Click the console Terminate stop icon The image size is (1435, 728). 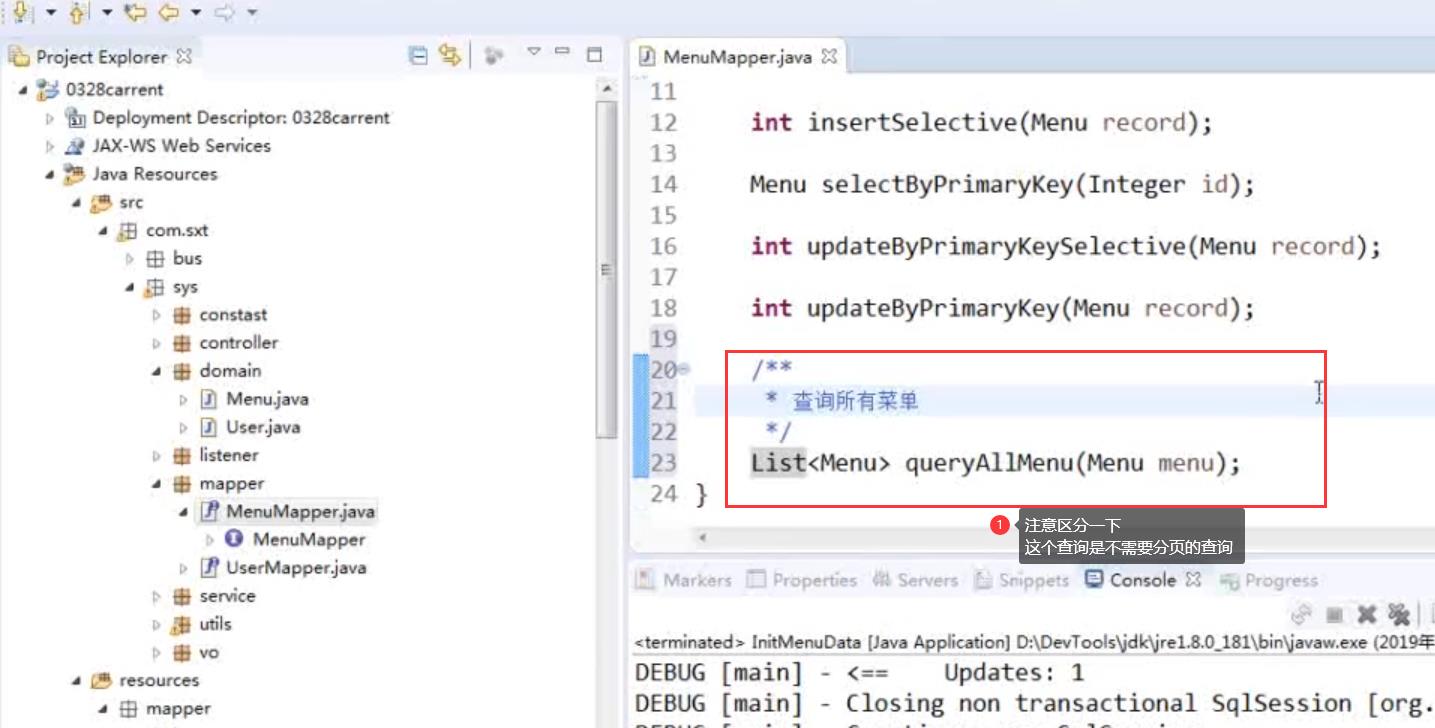pos(1334,614)
